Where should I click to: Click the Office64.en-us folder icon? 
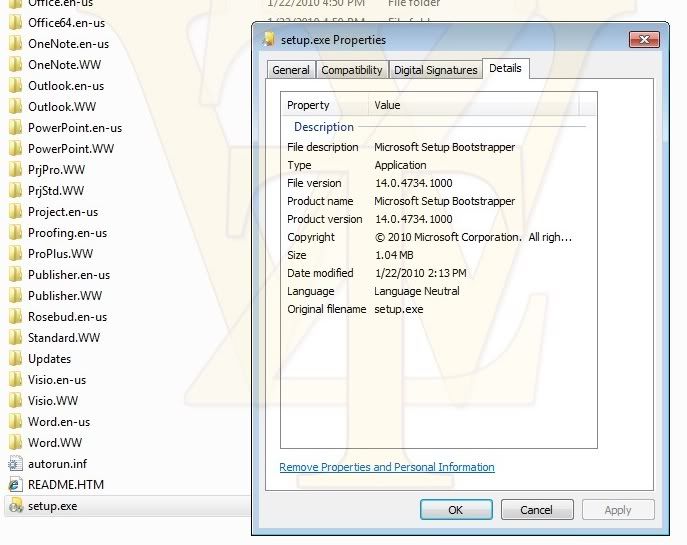(15, 23)
